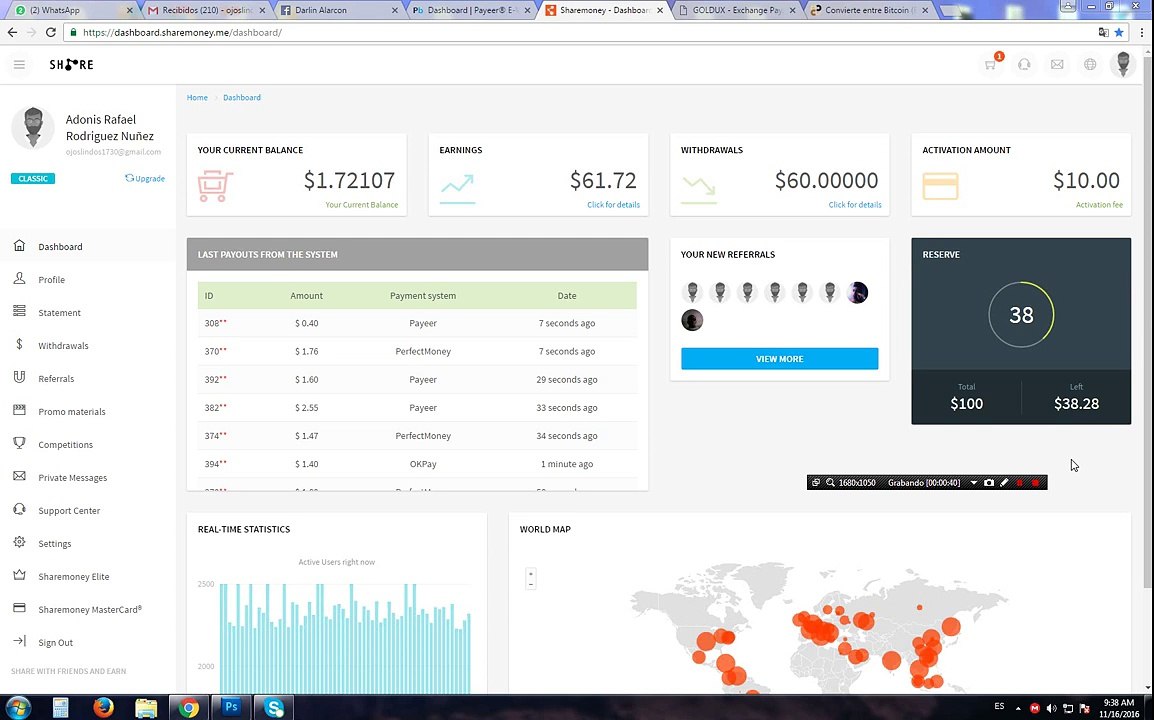Open the envelope messages icon in header
This screenshot has height=720, width=1154.
coord(1057,65)
